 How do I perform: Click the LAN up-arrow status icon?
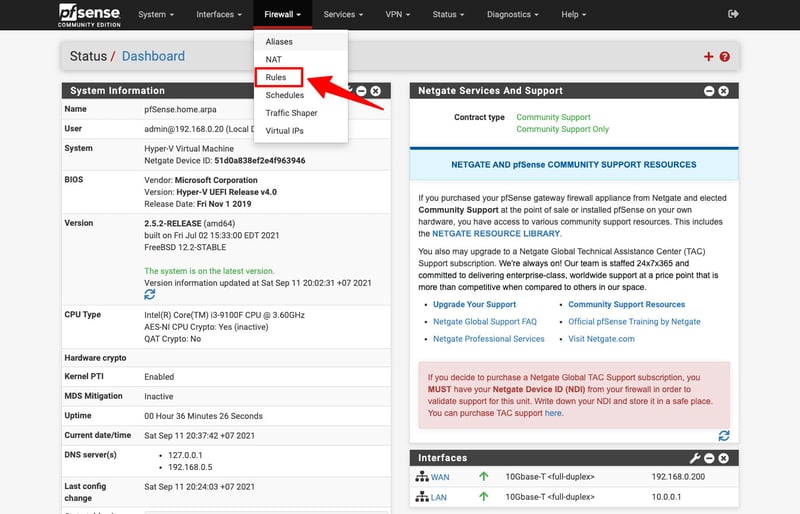click(x=484, y=497)
